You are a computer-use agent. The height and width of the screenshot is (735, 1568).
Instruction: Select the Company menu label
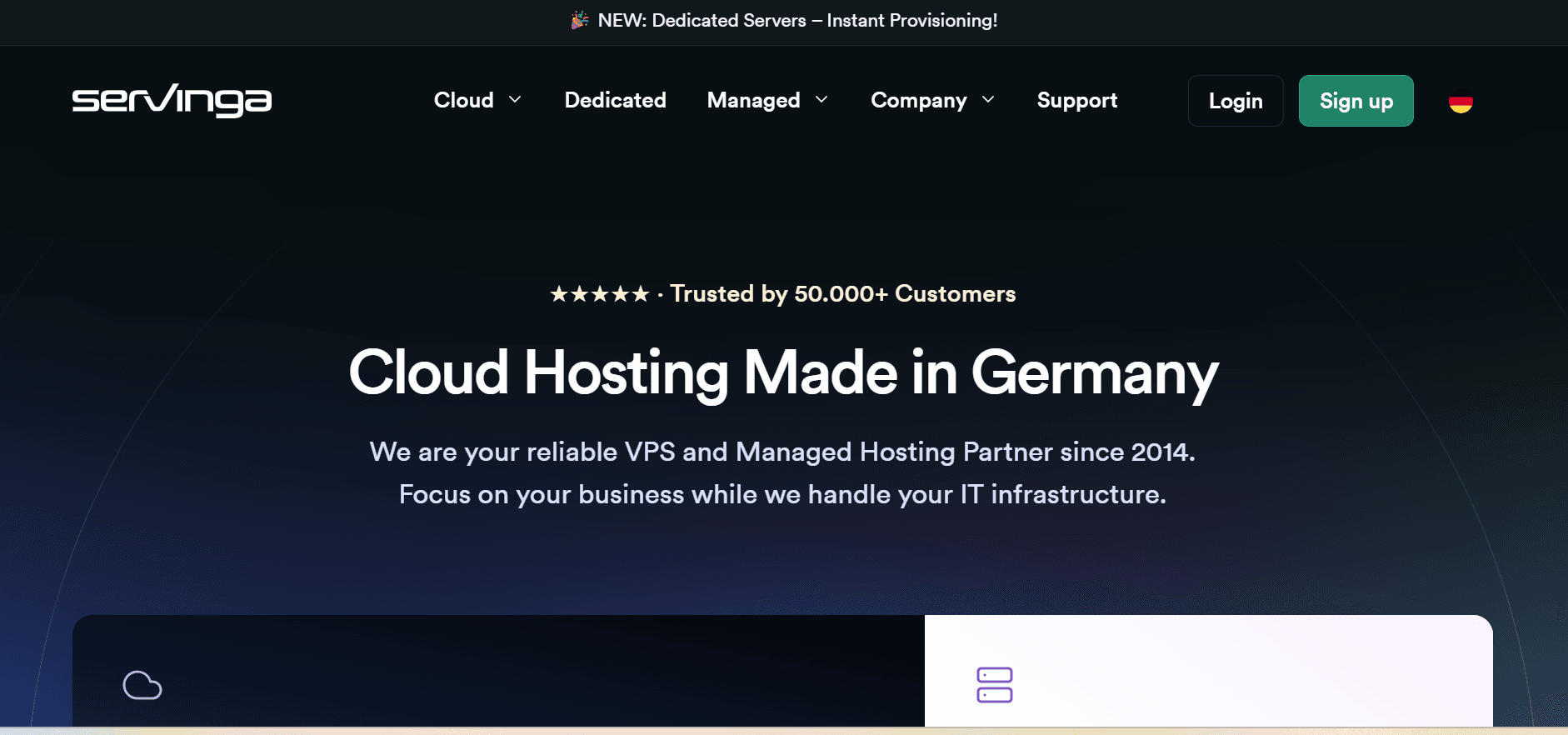tap(918, 101)
